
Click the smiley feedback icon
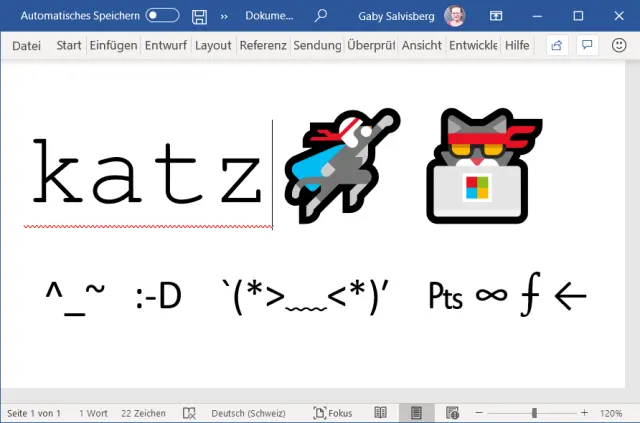[619, 45]
